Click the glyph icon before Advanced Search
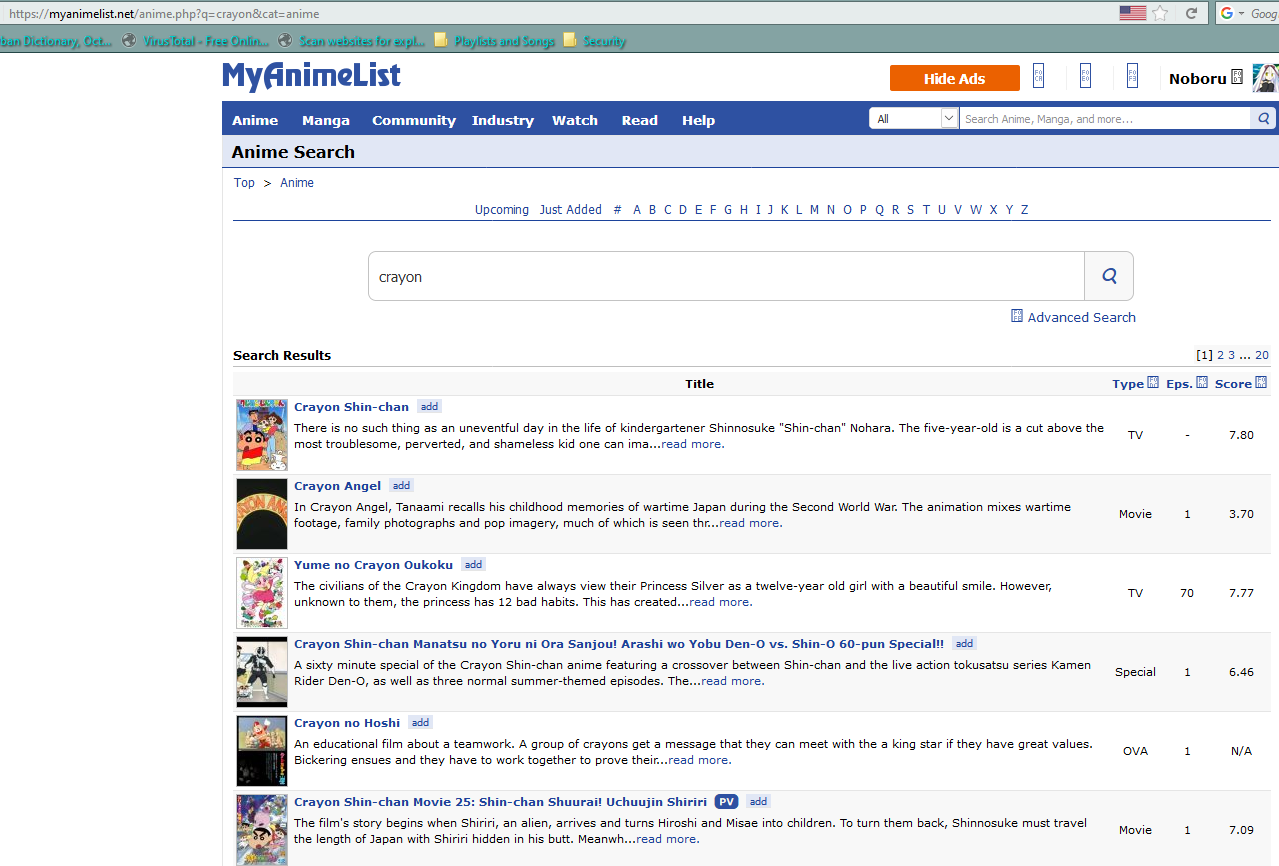Viewport: 1279px width, 866px height. tap(1017, 316)
